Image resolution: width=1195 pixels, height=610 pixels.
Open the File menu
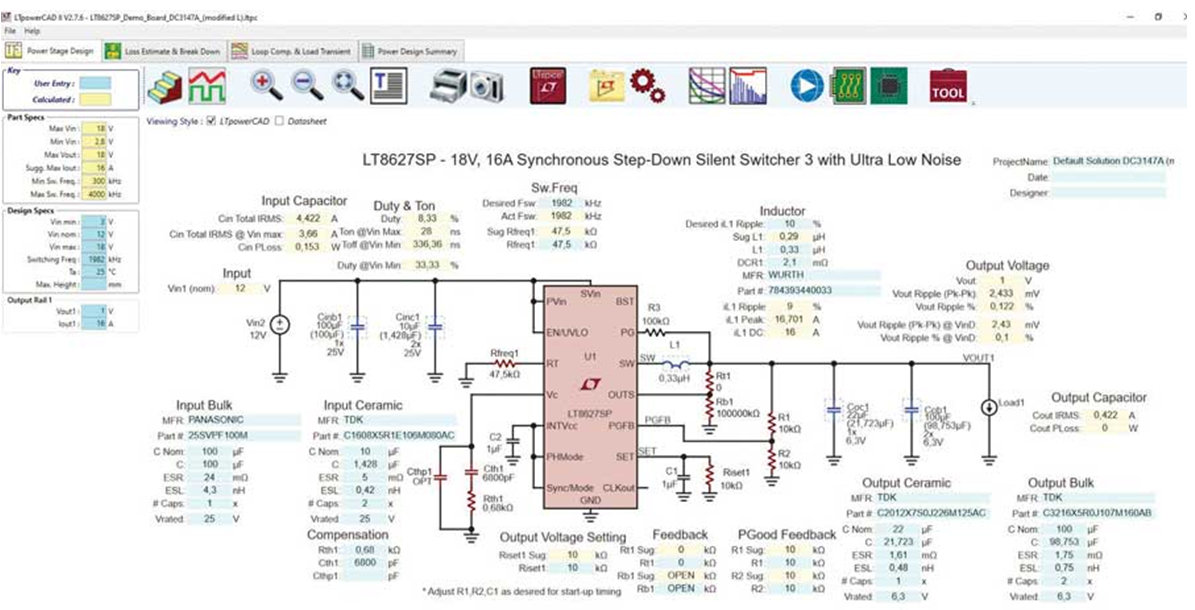[10, 32]
